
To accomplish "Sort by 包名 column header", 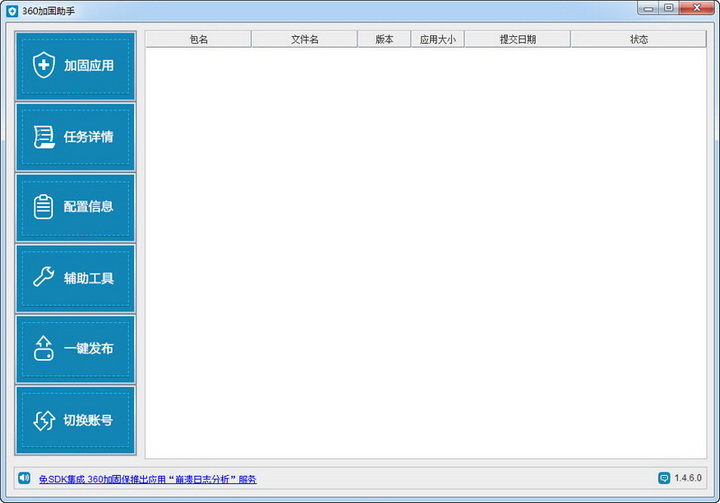I will pos(198,40).
